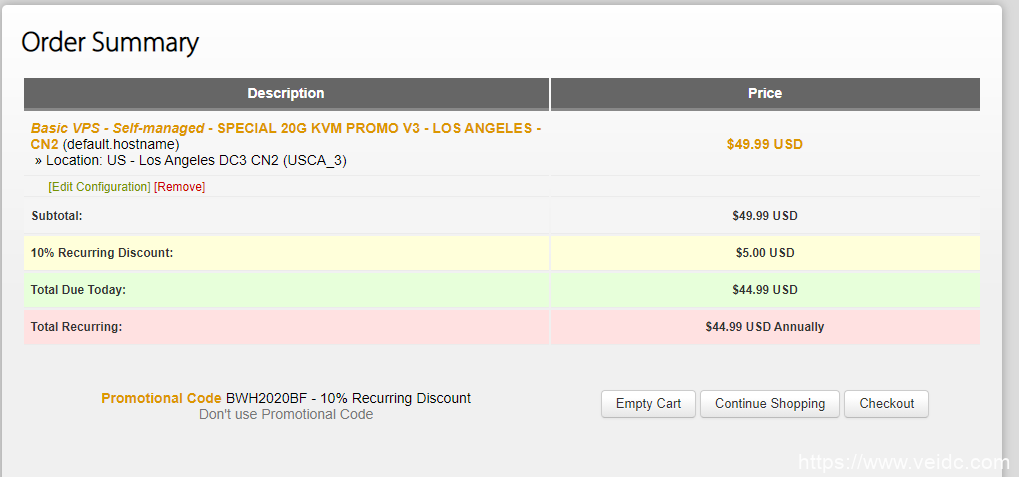This screenshot has height=477, width=1019.
Task: Click the Total Due Today label
Action: 78,290
